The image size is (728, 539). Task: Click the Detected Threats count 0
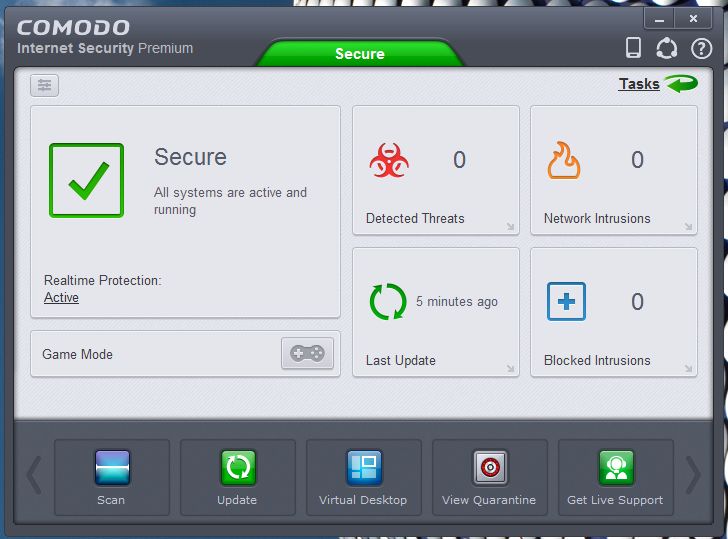[x=459, y=160]
